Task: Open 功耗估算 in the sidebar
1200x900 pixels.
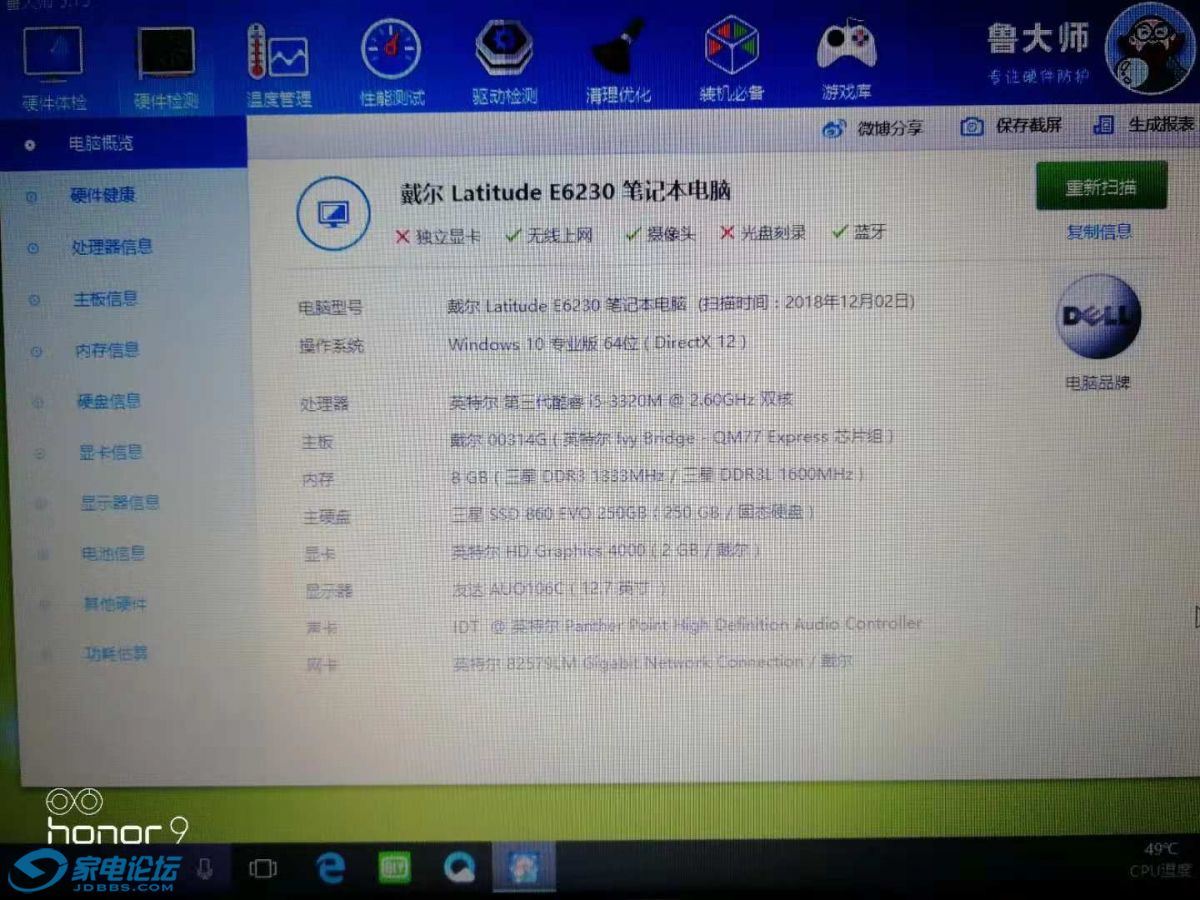Action: pos(116,653)
